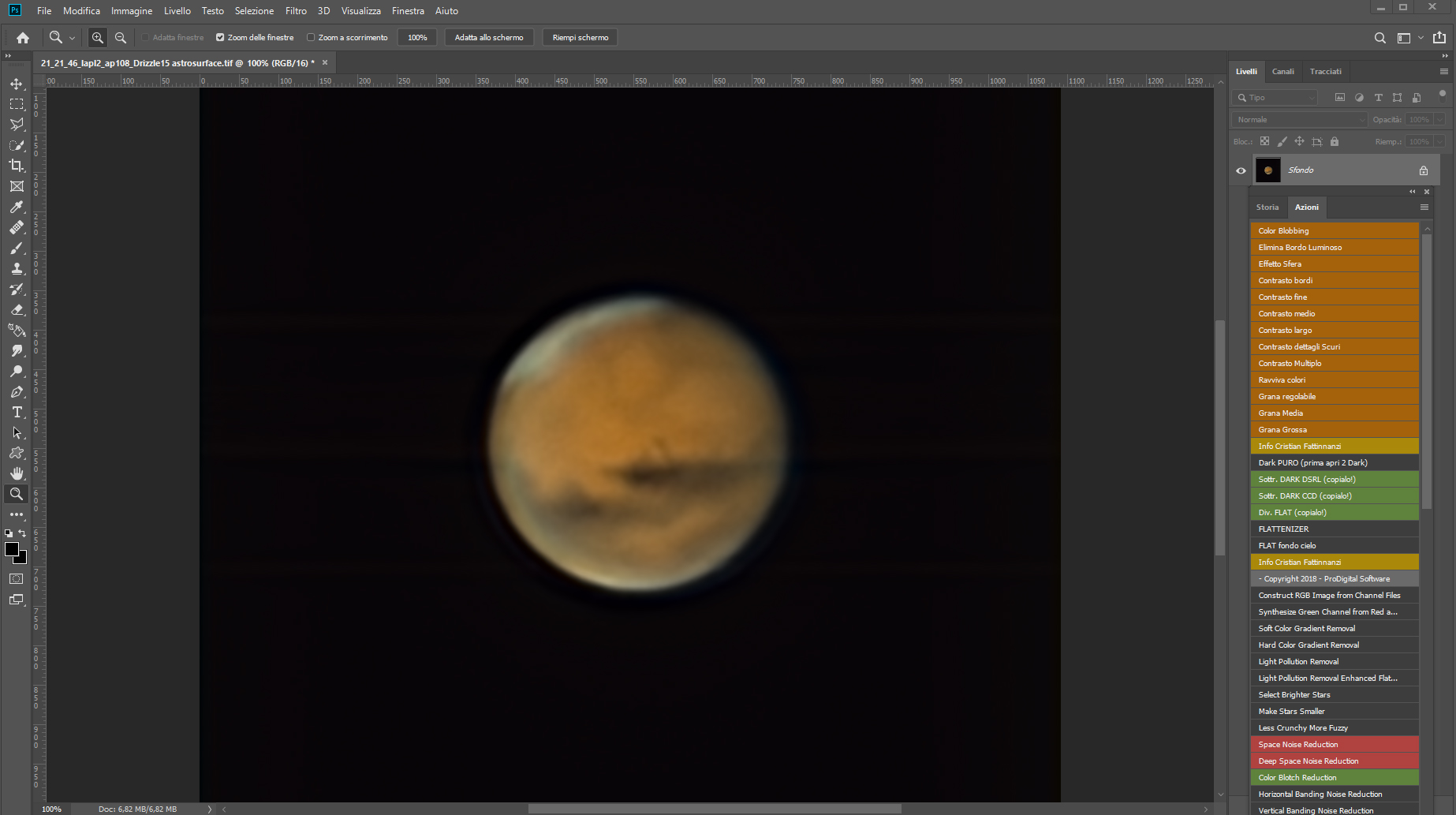Screen dimensions: 1456x815
Task: Open the Livelli panel menu
Action: pyautogui.click(x=1443, y=72)
